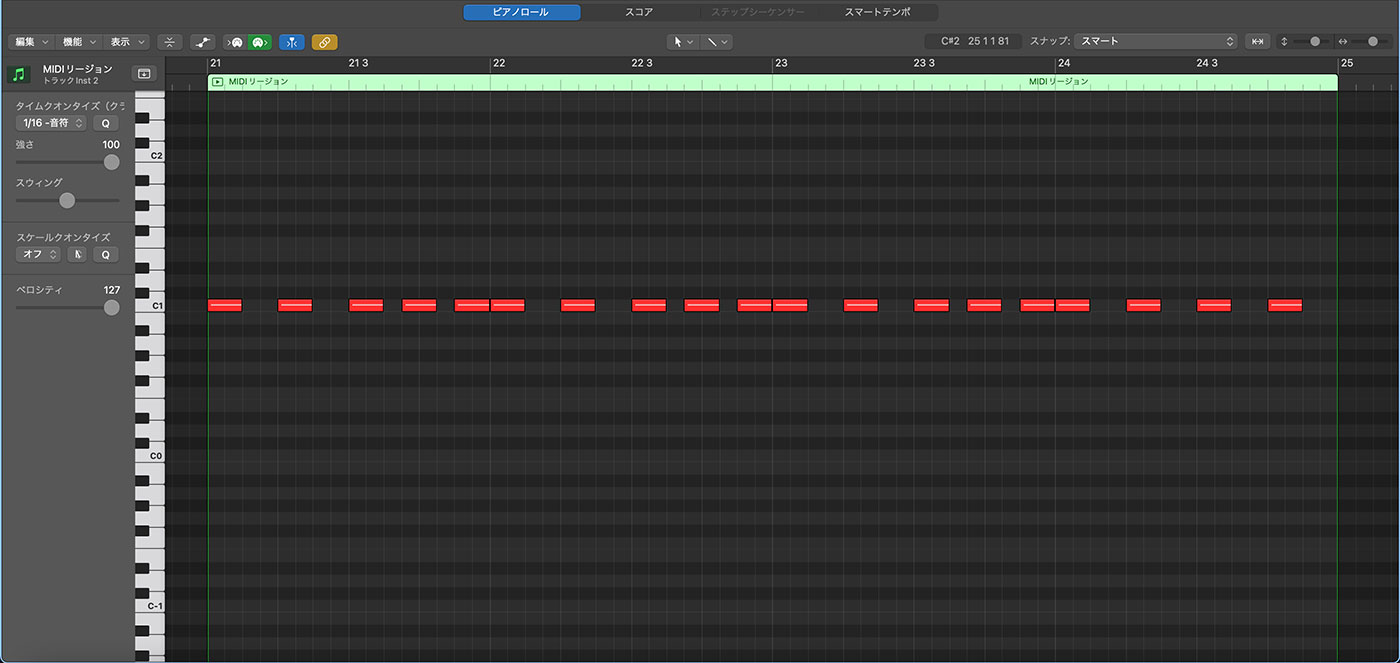This screenshot has height=663, width=1400.
Task: Open the pointer tool menu
Action: tap(683, 42)
